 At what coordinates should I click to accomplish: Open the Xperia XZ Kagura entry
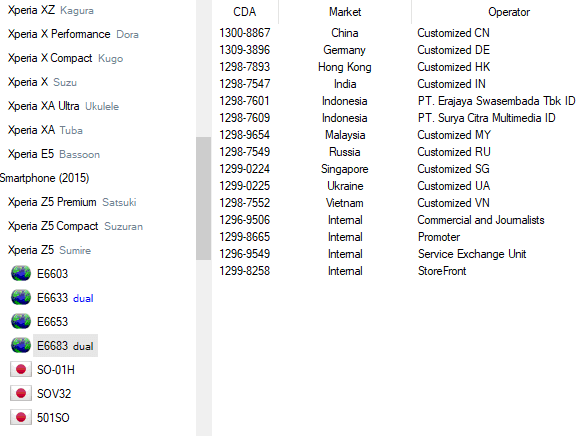click(51, 10)
